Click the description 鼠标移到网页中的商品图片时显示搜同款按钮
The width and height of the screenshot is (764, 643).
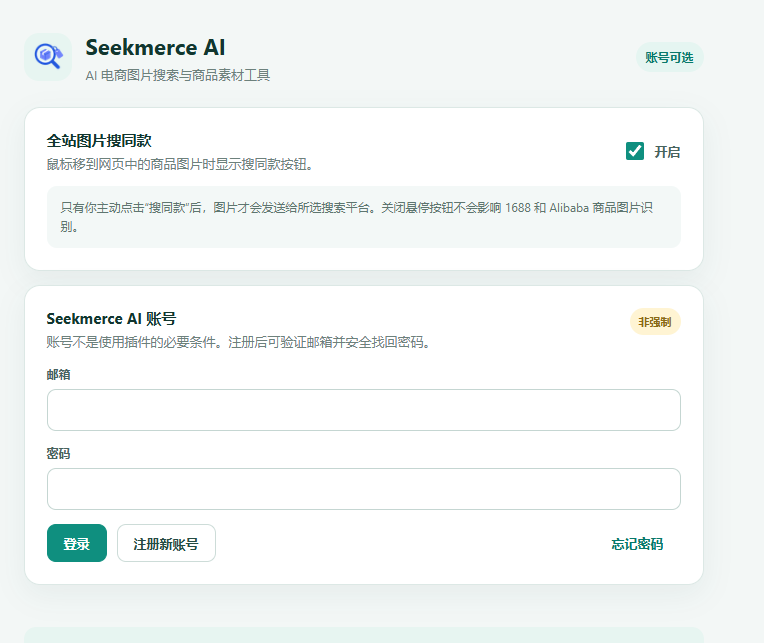click(180, 164)
